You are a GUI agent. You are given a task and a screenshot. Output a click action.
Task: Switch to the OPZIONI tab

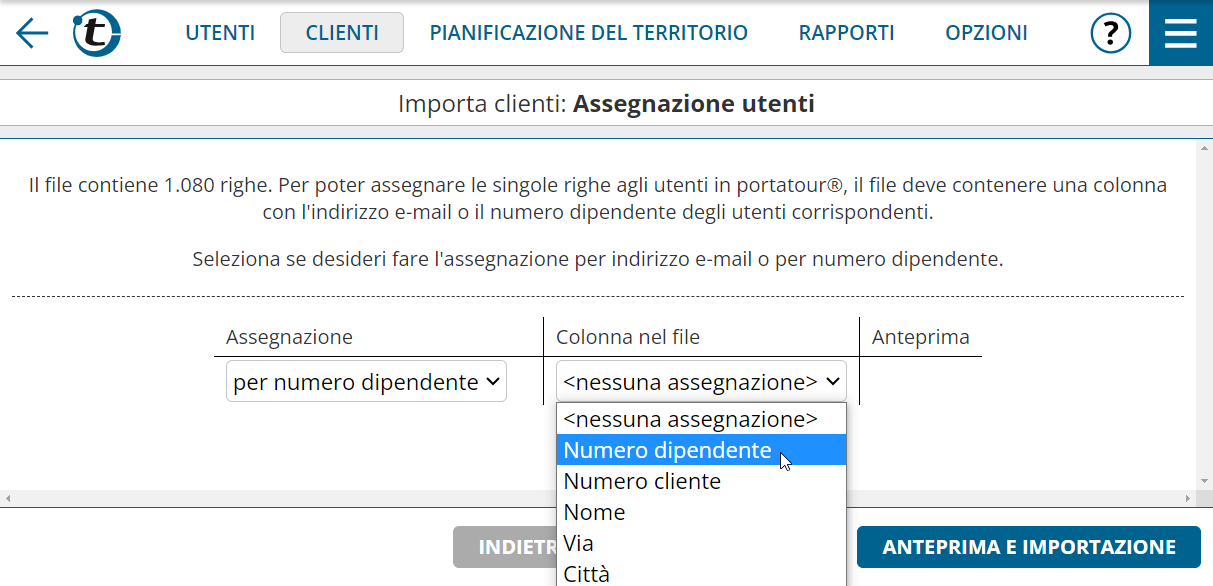tap(986, 33)
